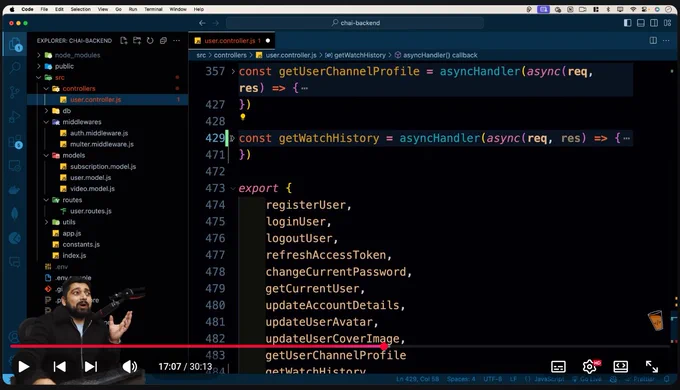Refresh the Explorer file tree
This screenshot has height=390, width=680.
[150, 40]
